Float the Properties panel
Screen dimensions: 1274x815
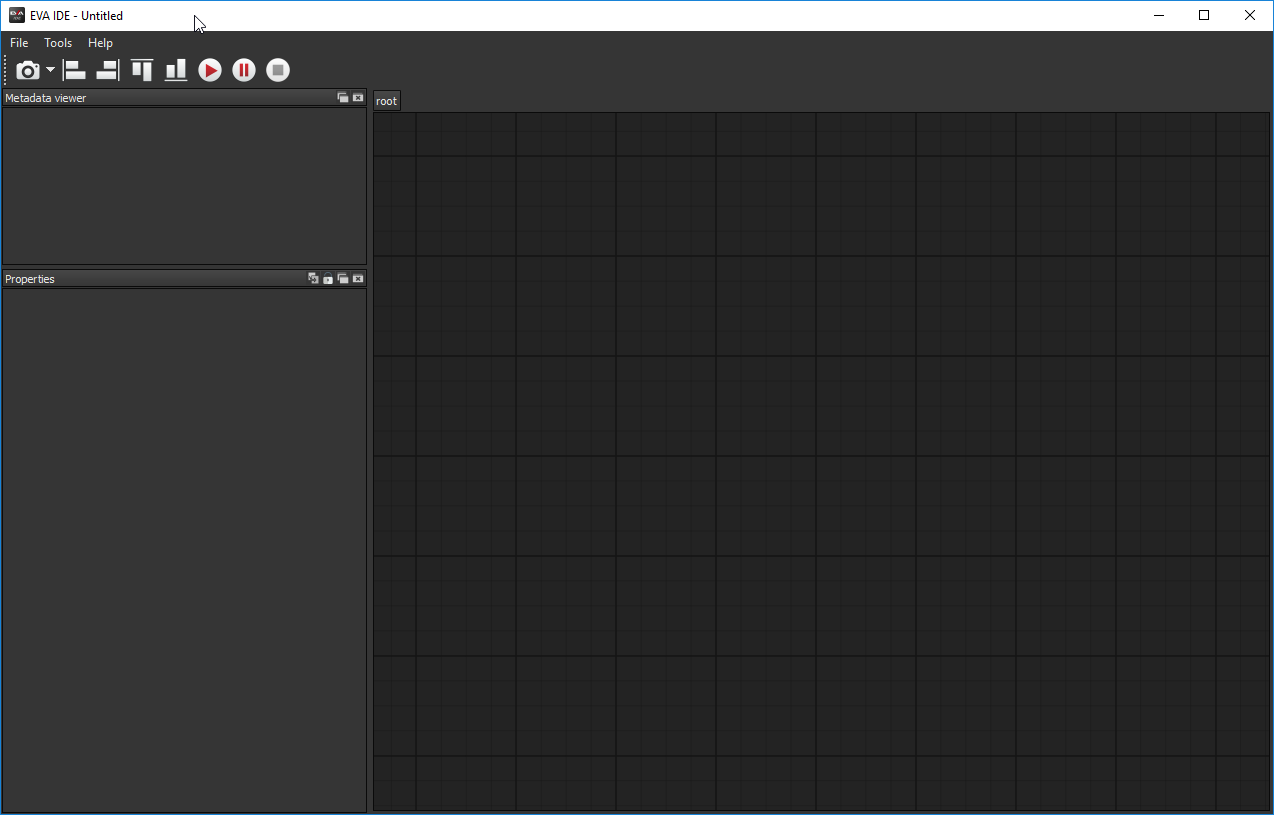coord(343,278)
